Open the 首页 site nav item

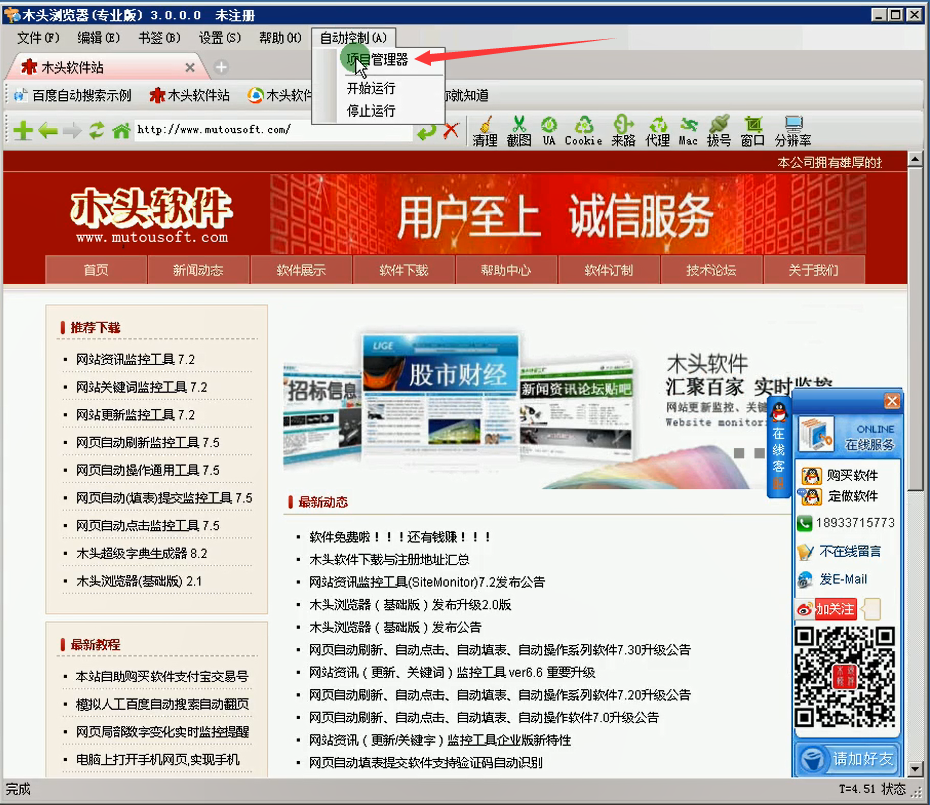(96, 271)
